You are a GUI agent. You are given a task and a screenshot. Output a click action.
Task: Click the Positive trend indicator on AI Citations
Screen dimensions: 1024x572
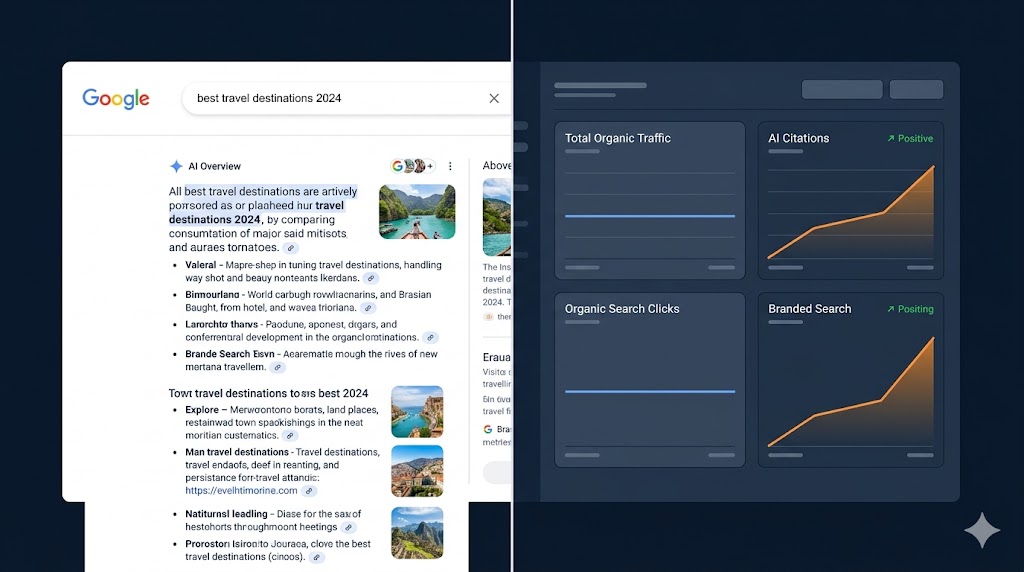(910, 138)
